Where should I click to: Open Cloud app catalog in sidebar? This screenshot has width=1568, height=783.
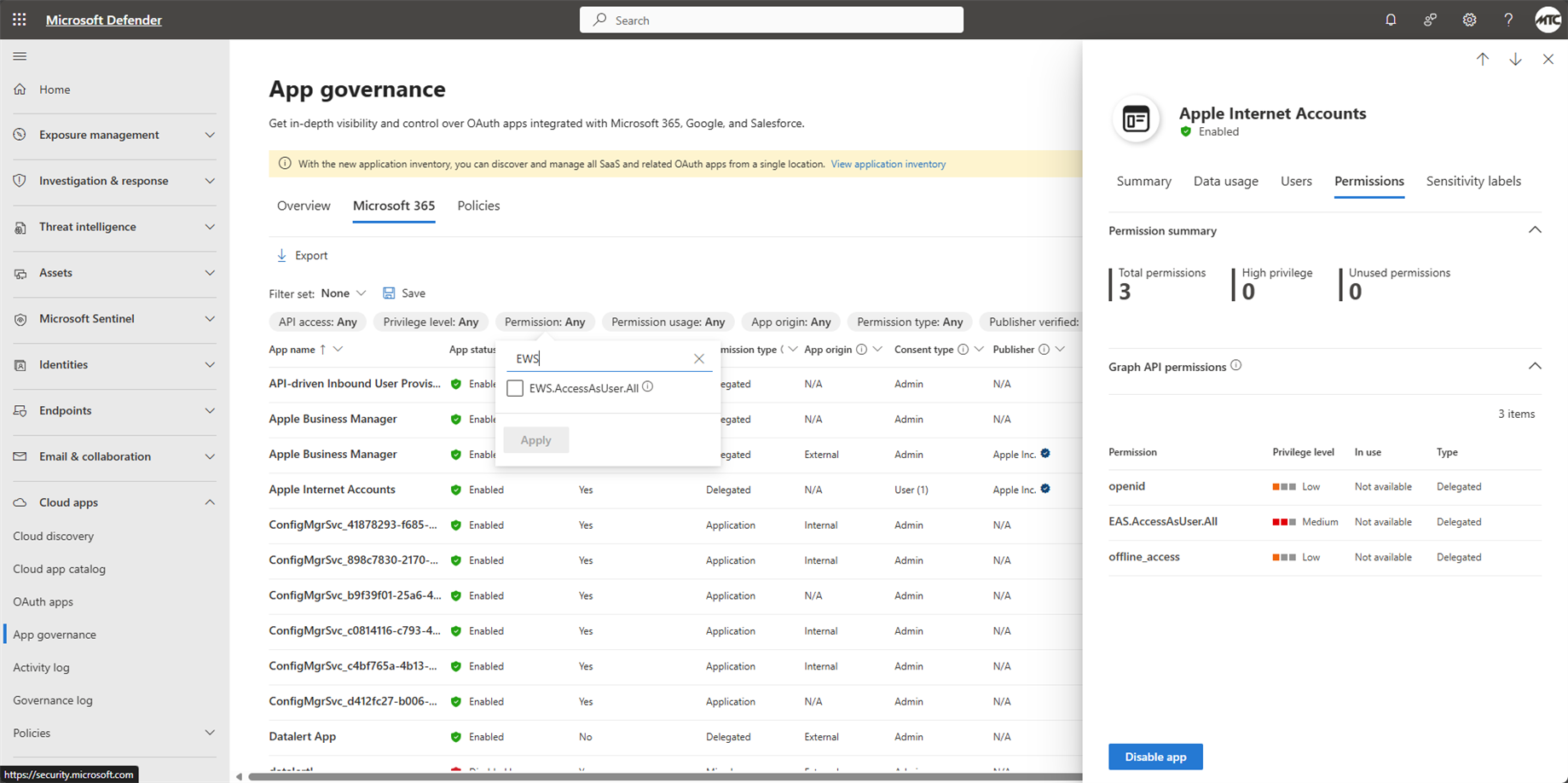60,569
